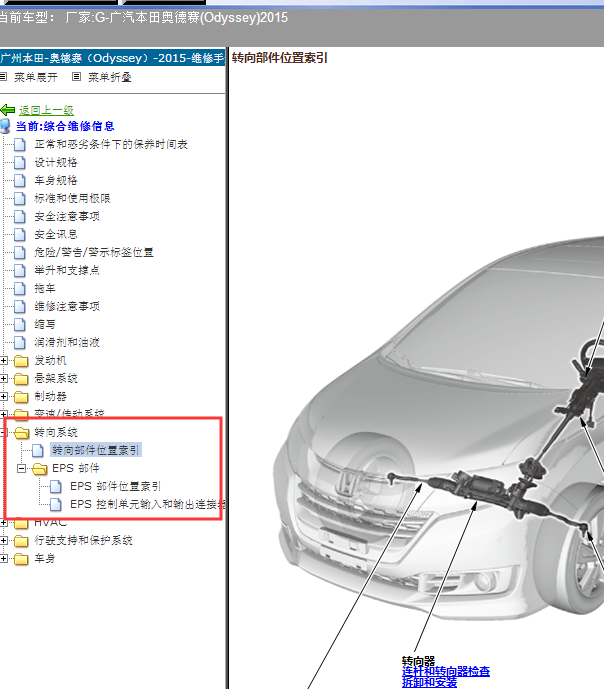Click the 车身 folder icon
Screen dimensions: 604x689
[21, 559]
